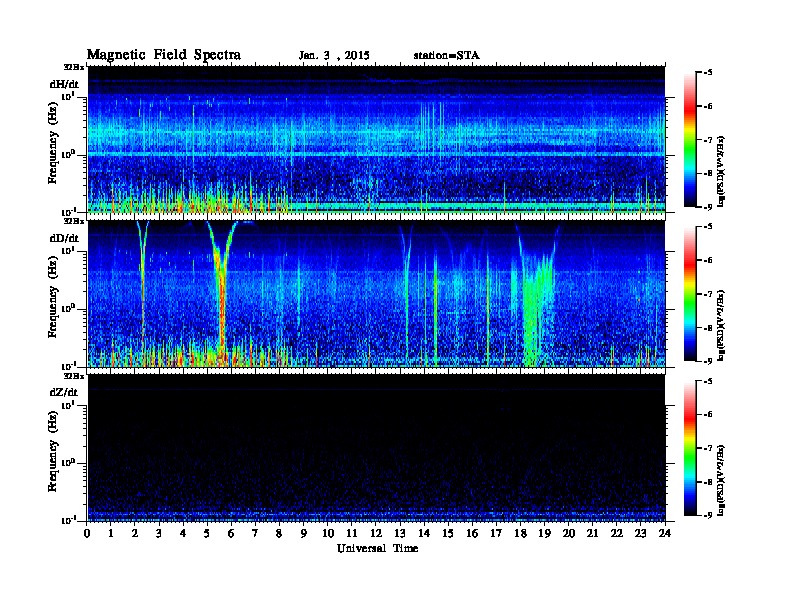The height and width of the screenshot is (612, 792).
Task: Click the color scale bar beside the dH/dt panel
Action: click(690, 140)
